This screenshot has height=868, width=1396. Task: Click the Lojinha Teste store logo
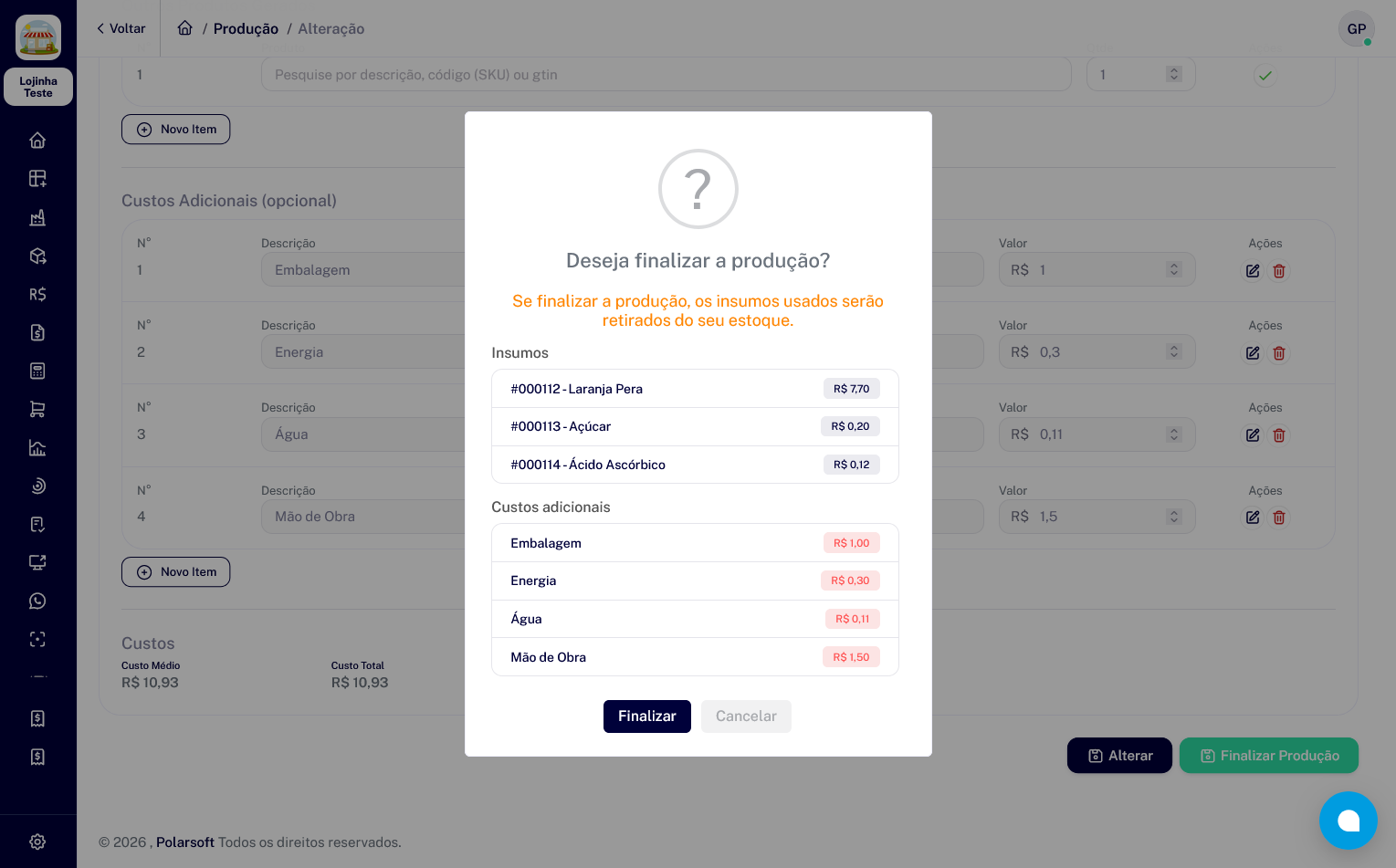[38, 37]
